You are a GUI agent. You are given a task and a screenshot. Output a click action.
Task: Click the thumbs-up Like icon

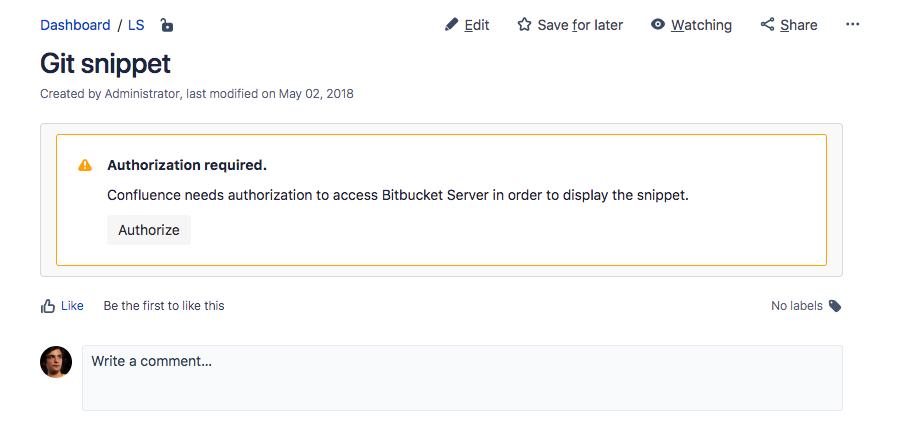click(48, 306)
